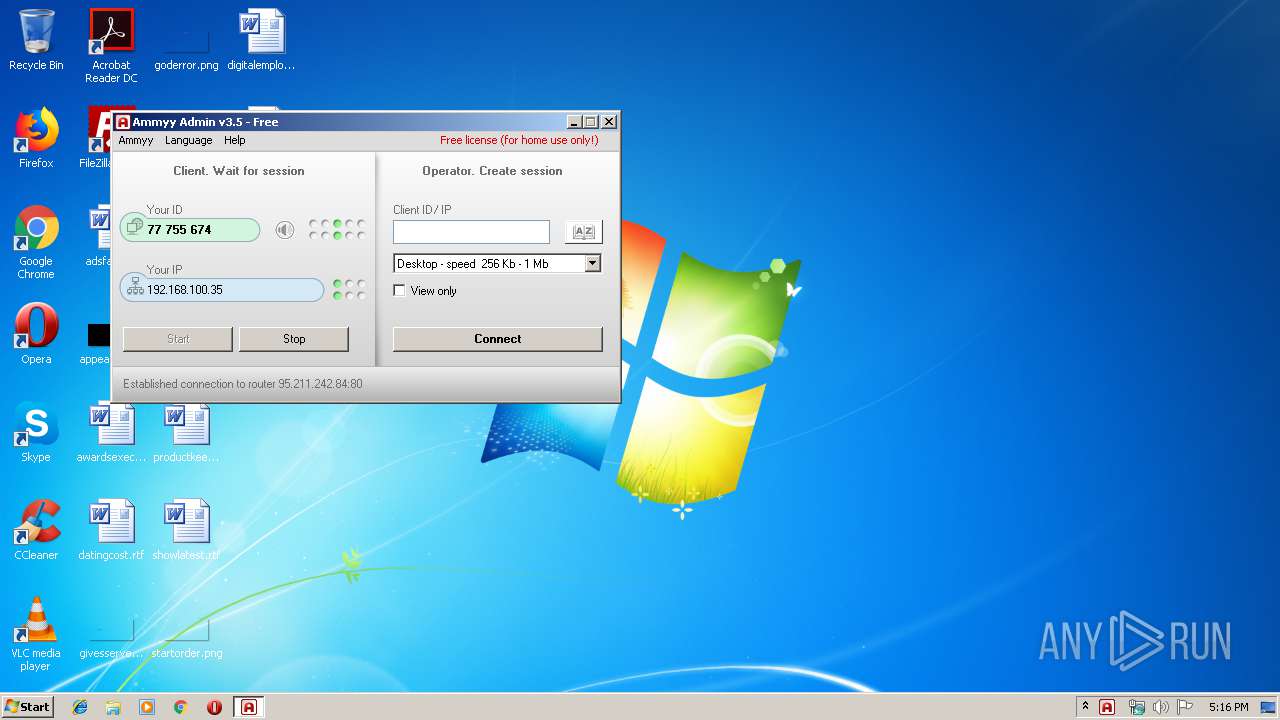Click the disabled Start button
Image resolution: width=1280 pixels, height=720 pixels.
[178, 339]
